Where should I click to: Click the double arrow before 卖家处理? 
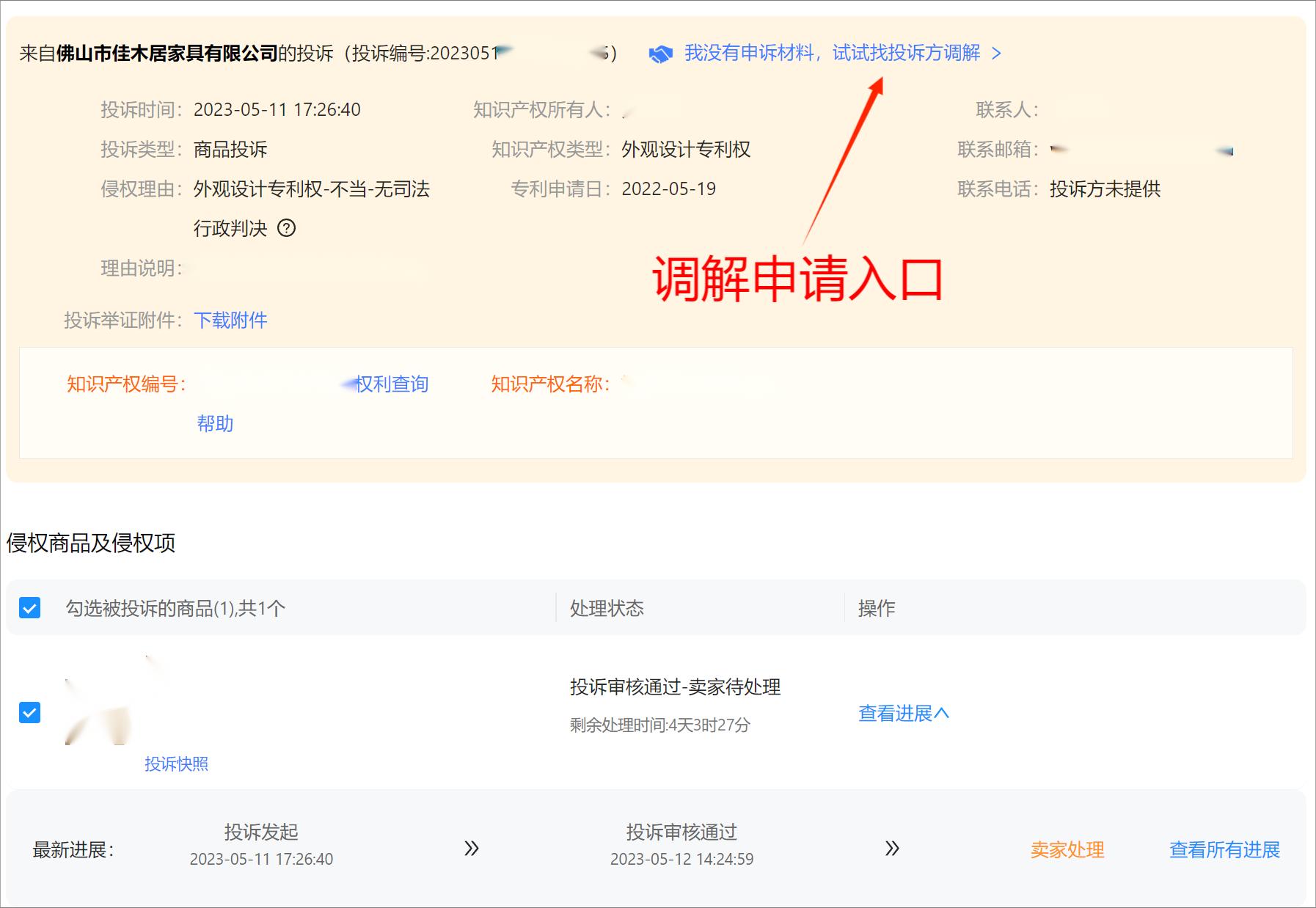(893, 849)
